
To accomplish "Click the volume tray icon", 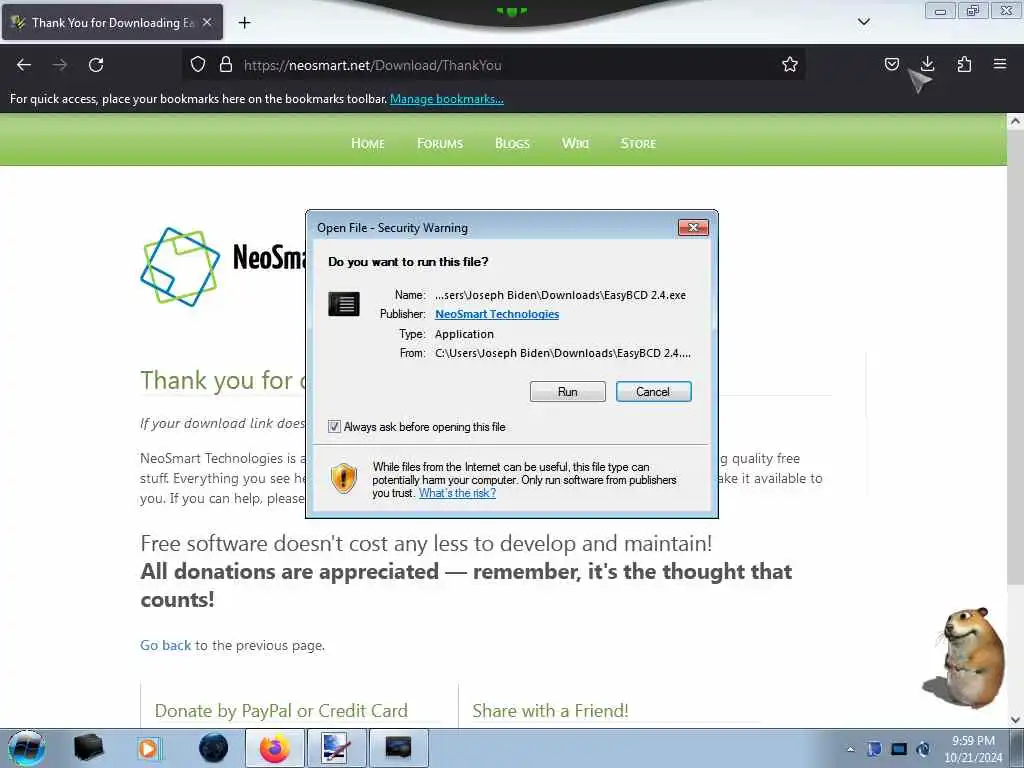I will click(923, 749).
